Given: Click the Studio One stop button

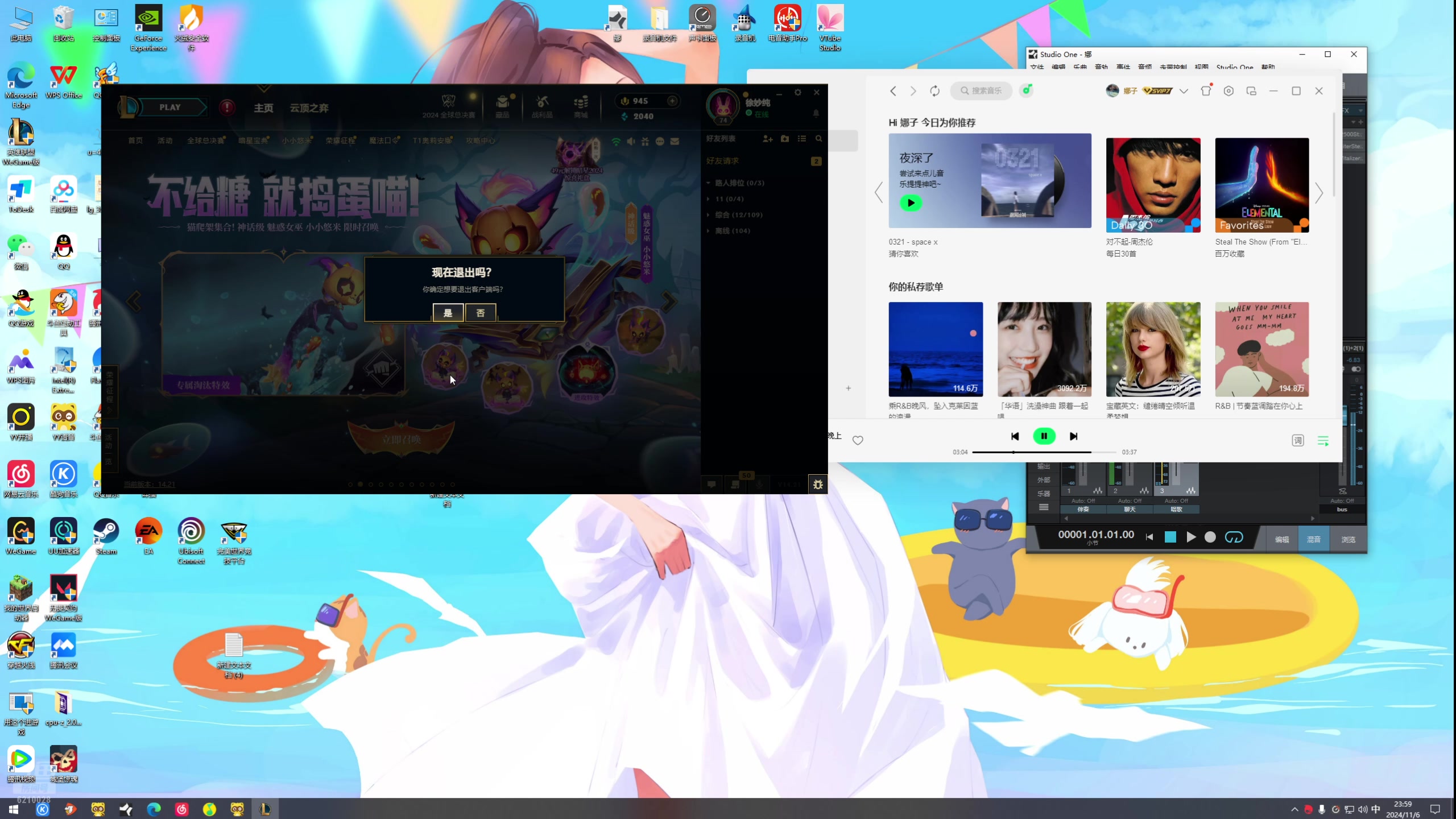Looking at the screenshot, I should click(1170, 537).
